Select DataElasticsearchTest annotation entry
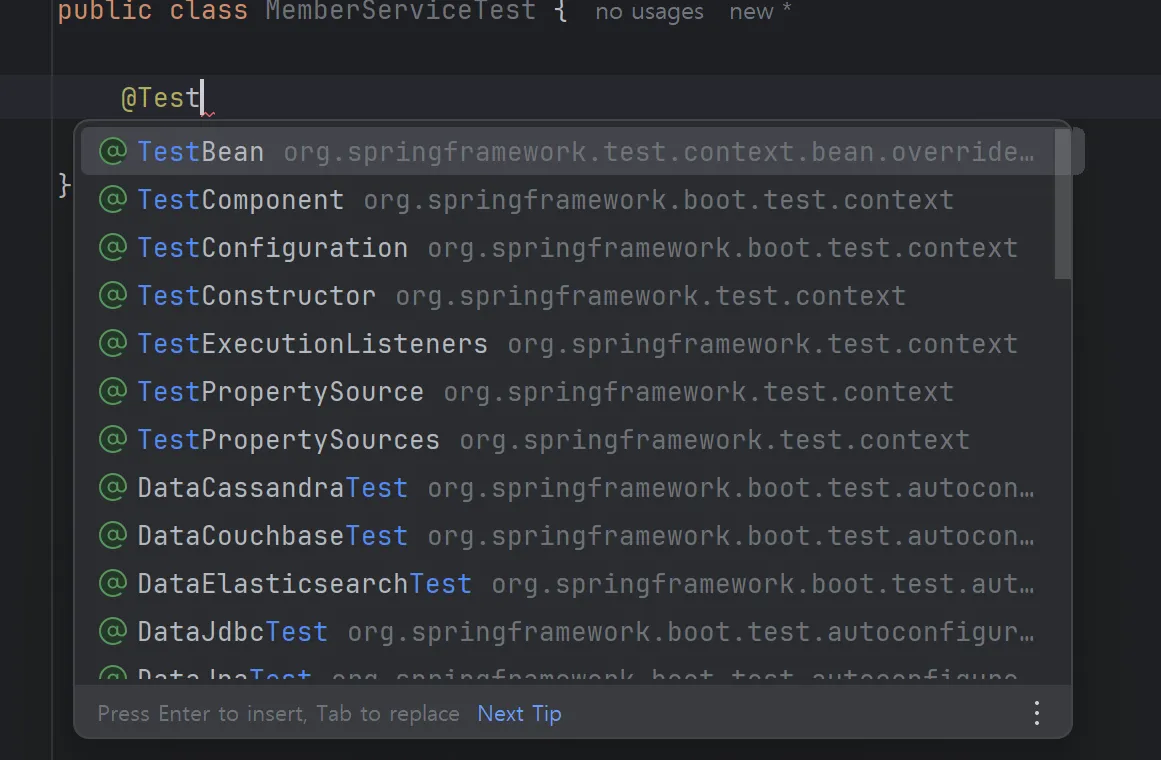This screenshot has height=760, width=1161. coord(568,584)
